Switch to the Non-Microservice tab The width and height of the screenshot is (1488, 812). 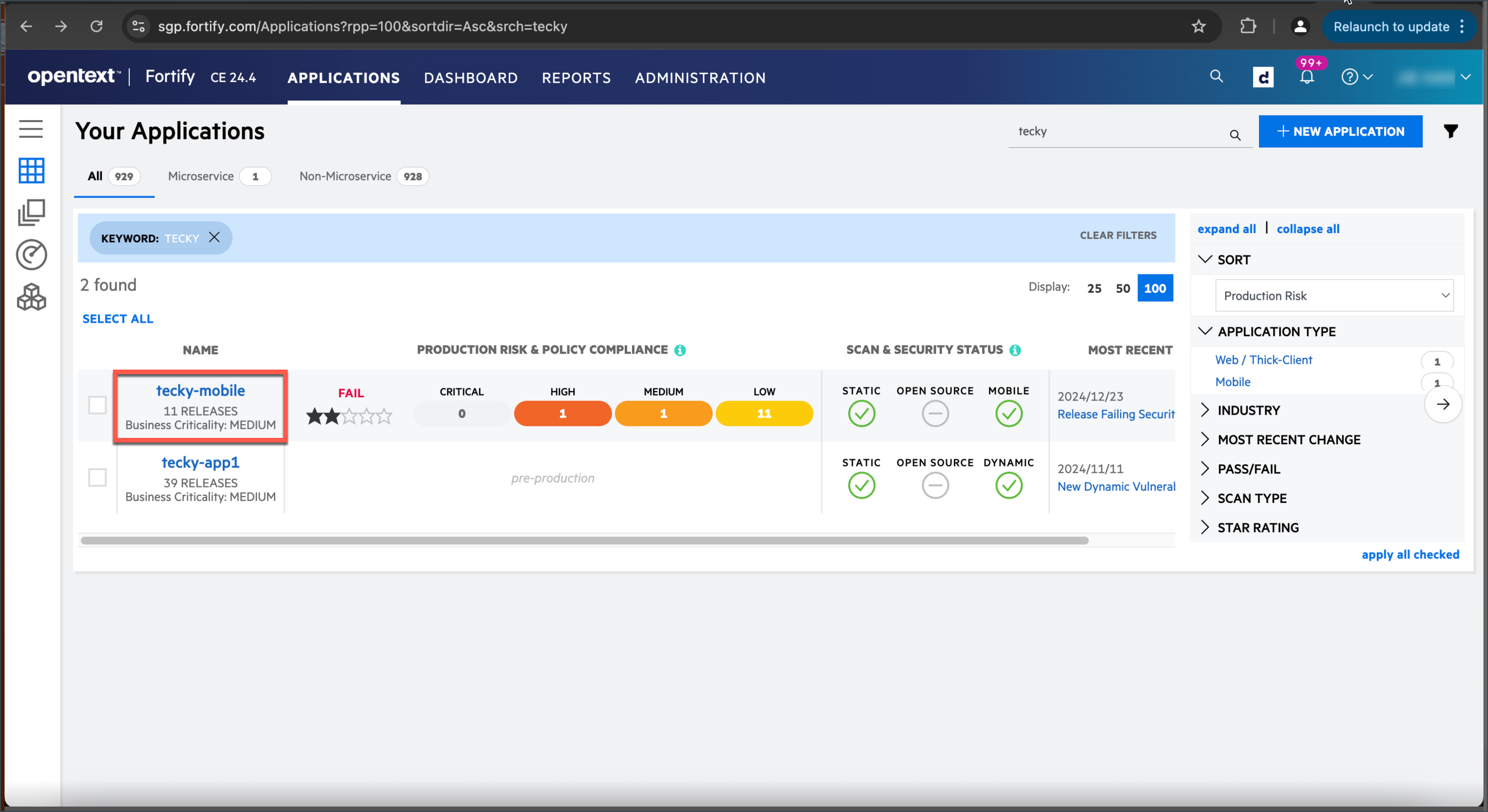(364, 176)
